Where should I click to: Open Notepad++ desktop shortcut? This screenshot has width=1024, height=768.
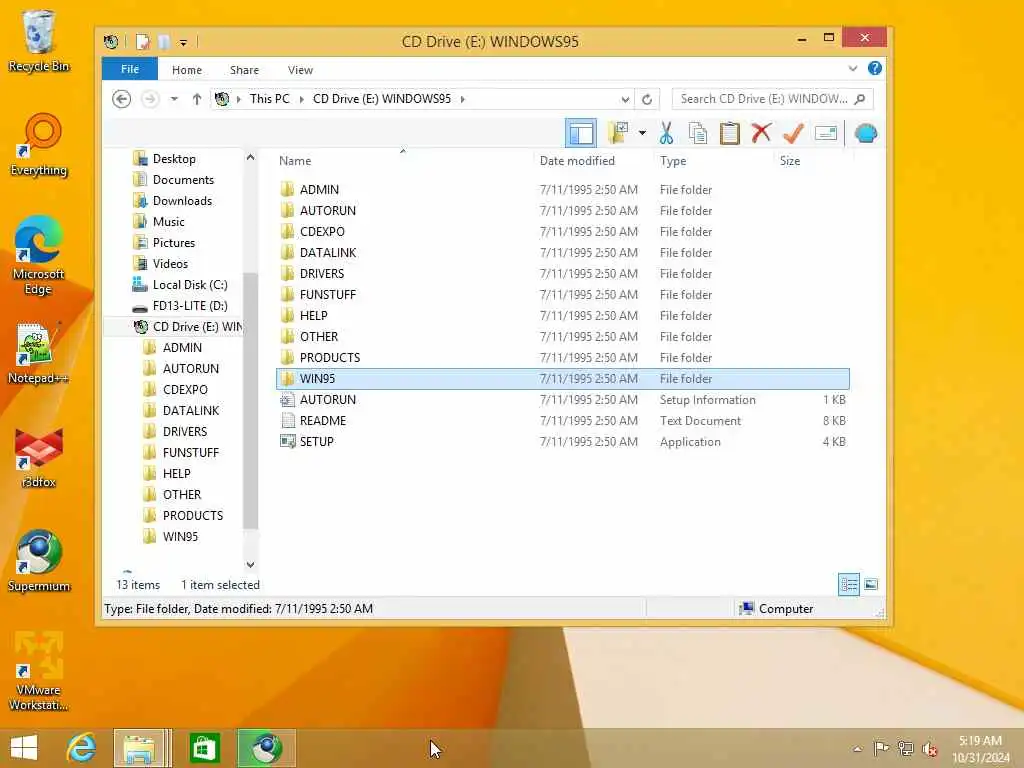[x=37, y=353]
